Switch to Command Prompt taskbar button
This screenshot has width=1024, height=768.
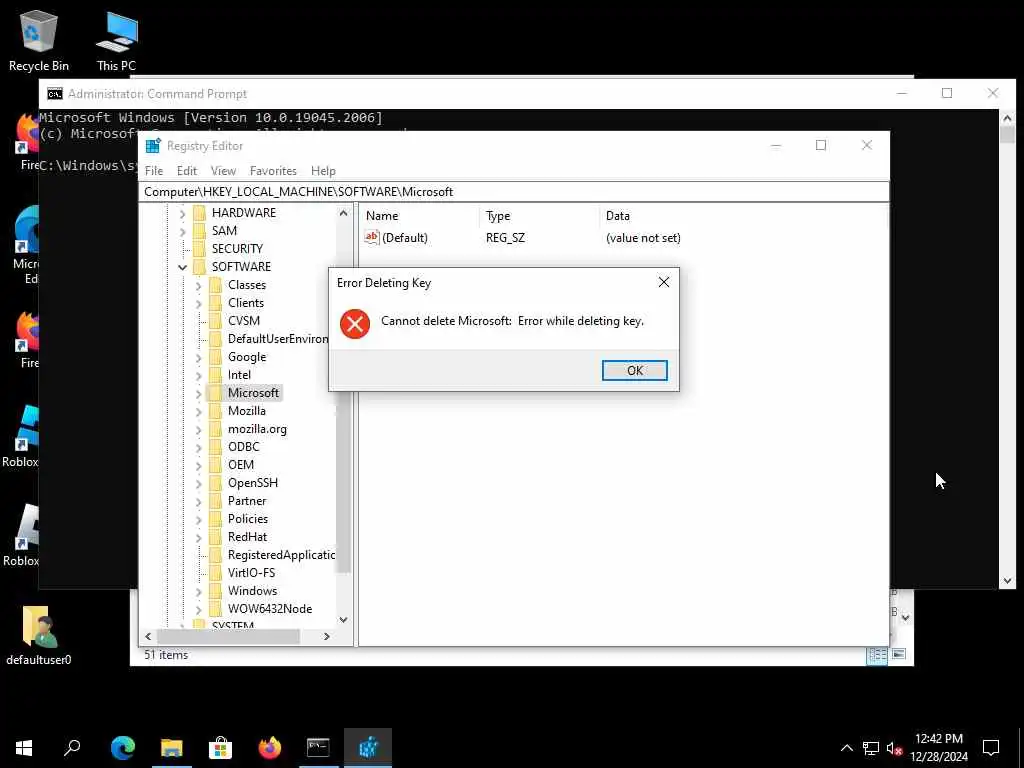click(318, 747)
